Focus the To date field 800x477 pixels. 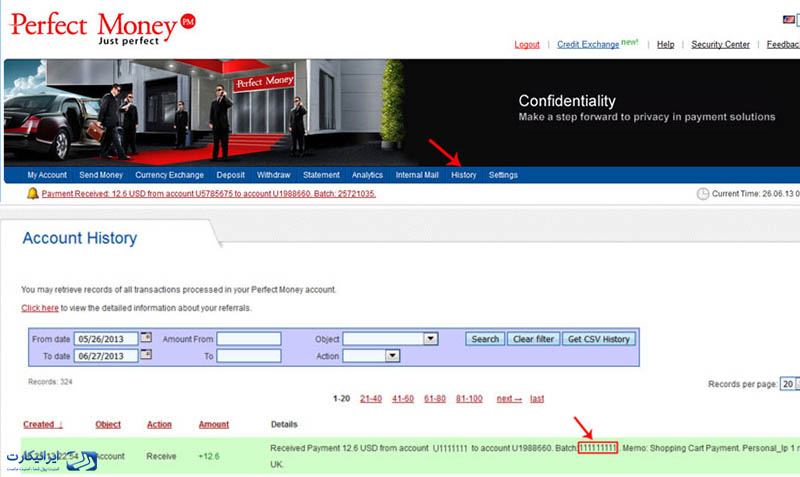(106, 356)
